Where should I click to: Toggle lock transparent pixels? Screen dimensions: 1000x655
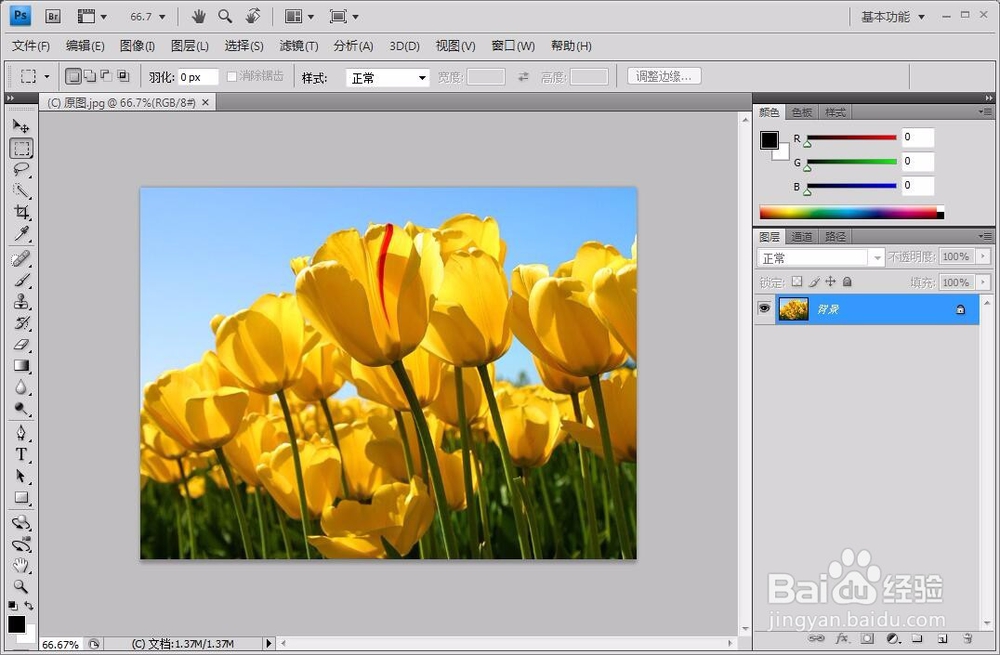tap(797, 281)
